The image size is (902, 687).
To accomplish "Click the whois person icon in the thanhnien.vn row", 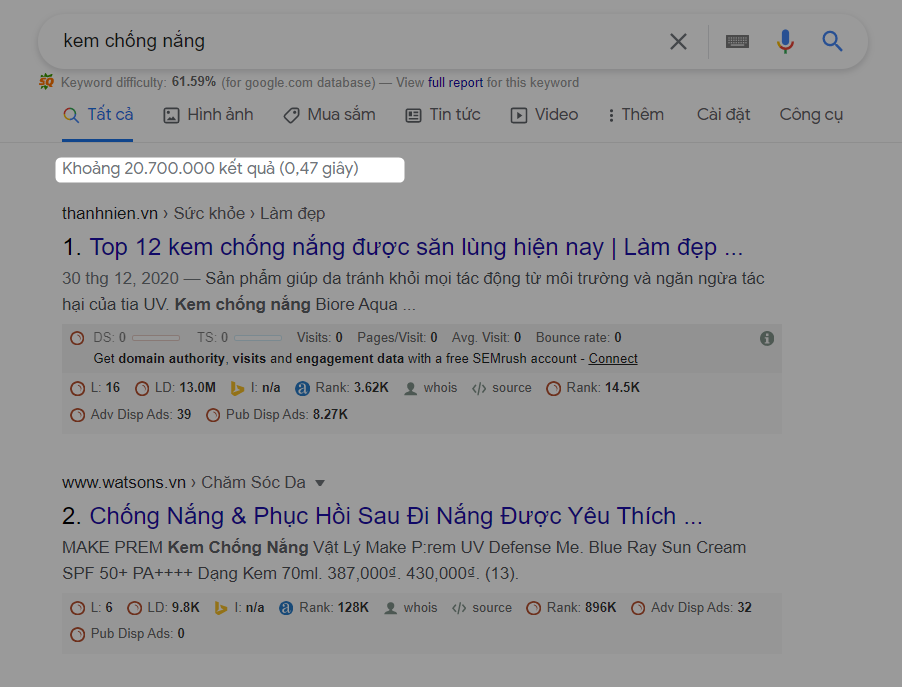I will [410, 388].
